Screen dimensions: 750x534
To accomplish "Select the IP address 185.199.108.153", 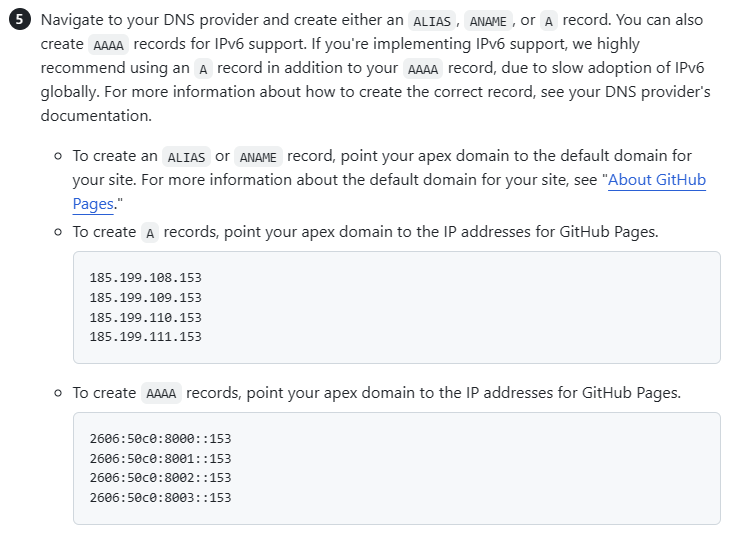I will tap(145, 278).
